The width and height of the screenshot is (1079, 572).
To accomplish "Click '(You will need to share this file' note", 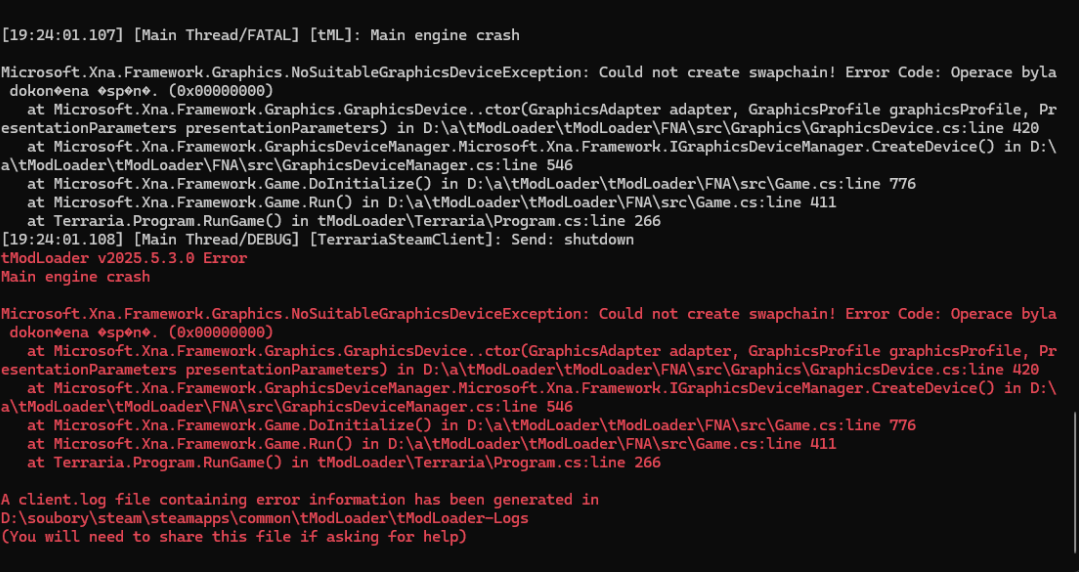I will pos(233,537).
